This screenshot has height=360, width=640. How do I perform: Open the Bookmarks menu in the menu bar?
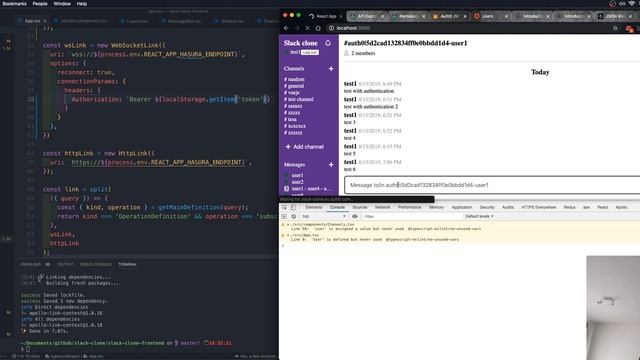pos(14,4)
